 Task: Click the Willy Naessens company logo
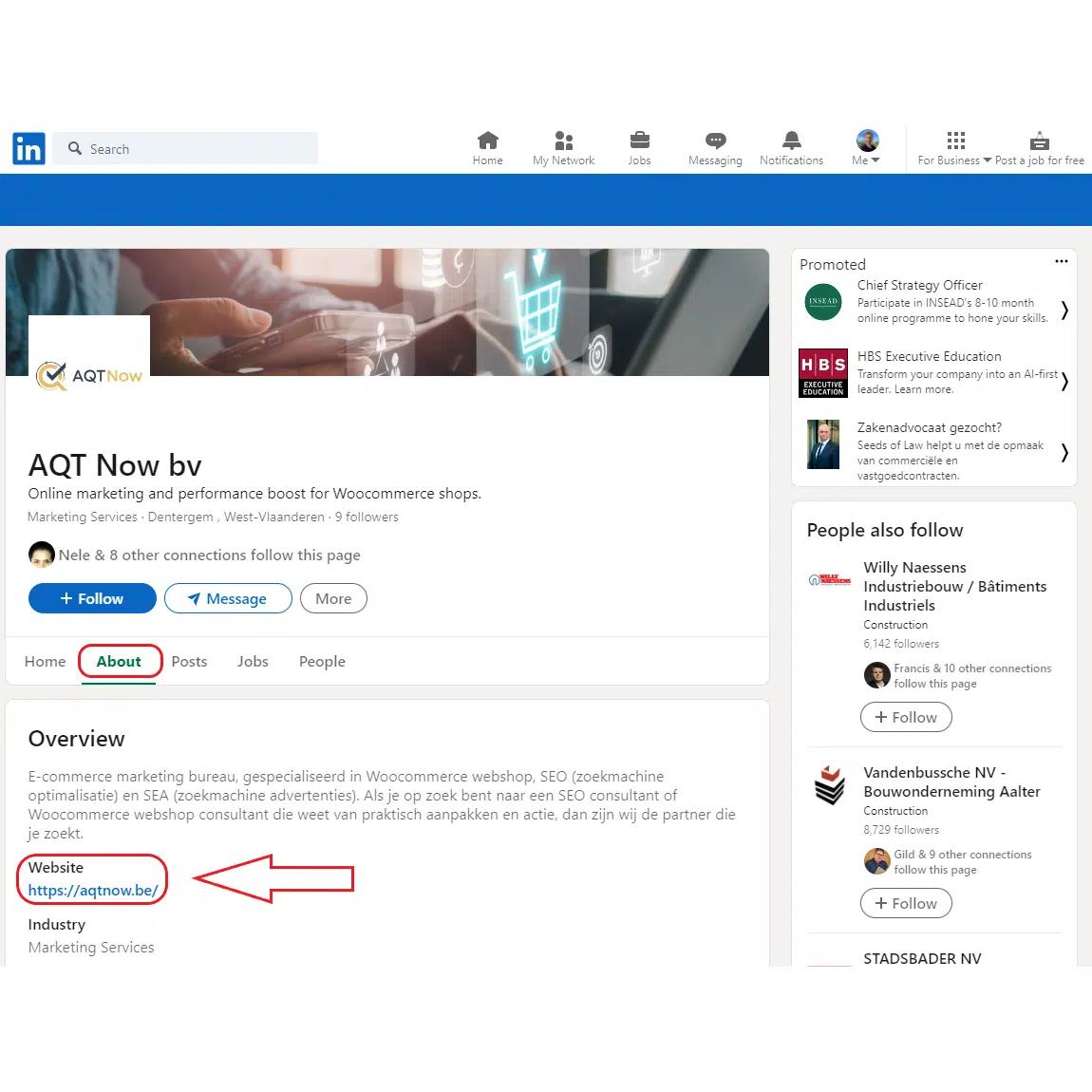click(830, 579)
